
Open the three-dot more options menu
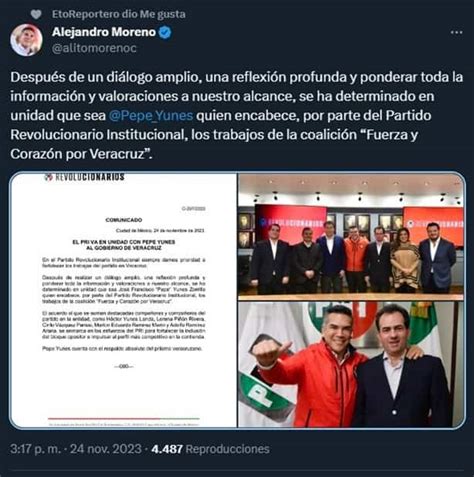(x=456, y=33)
